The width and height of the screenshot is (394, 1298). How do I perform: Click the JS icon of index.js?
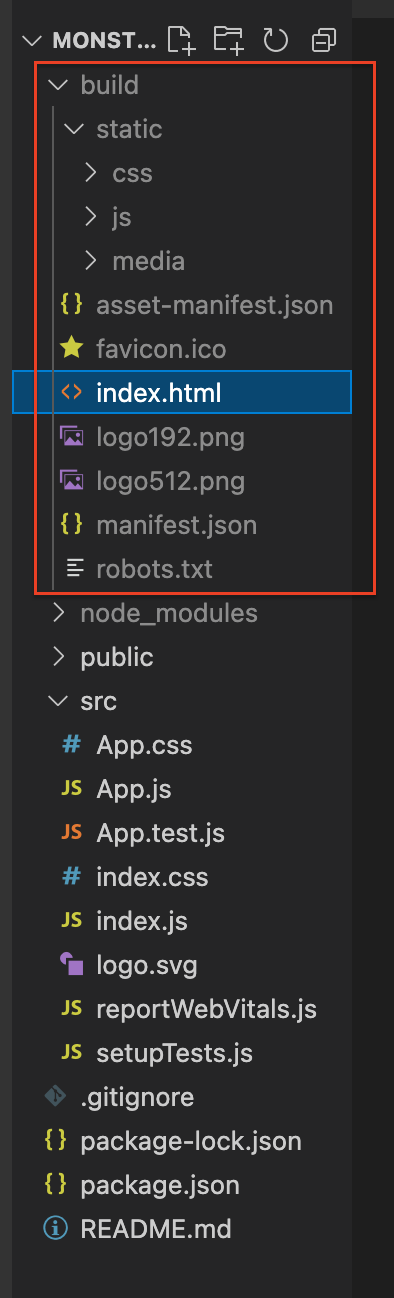pos(72,921)
